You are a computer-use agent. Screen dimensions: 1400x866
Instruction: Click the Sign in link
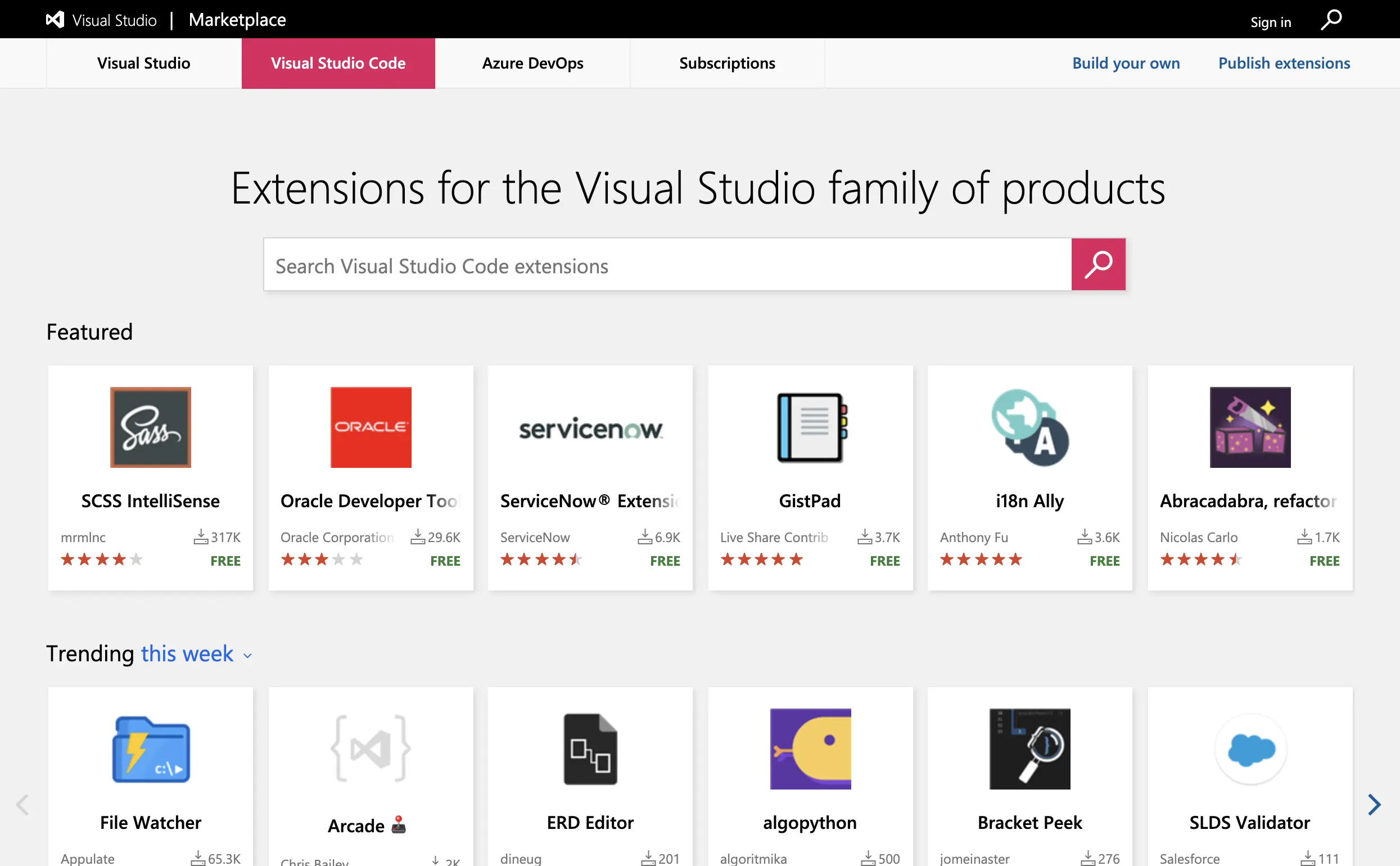point(1270,22)
